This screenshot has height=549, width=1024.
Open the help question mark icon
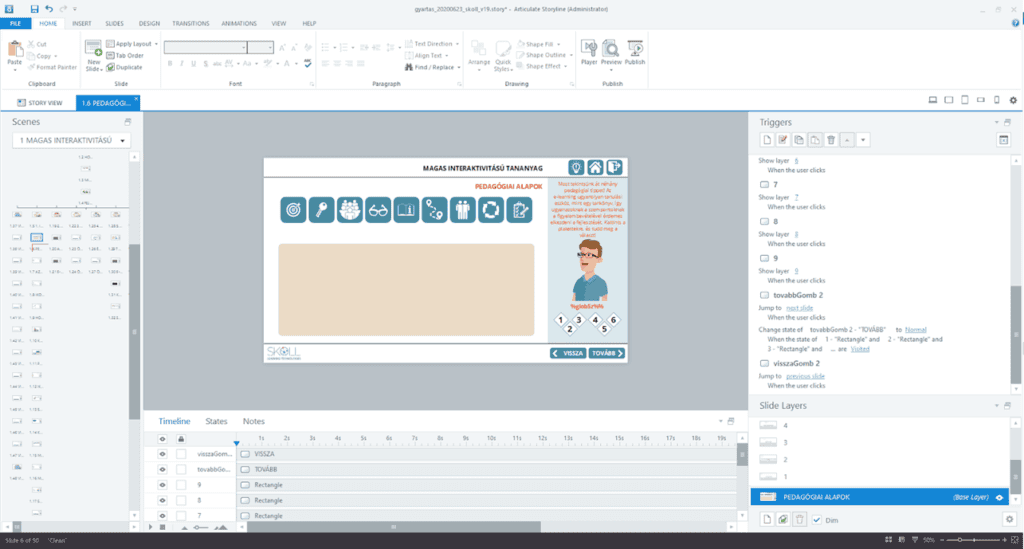pyautogui.click(x=1016, y=23)
